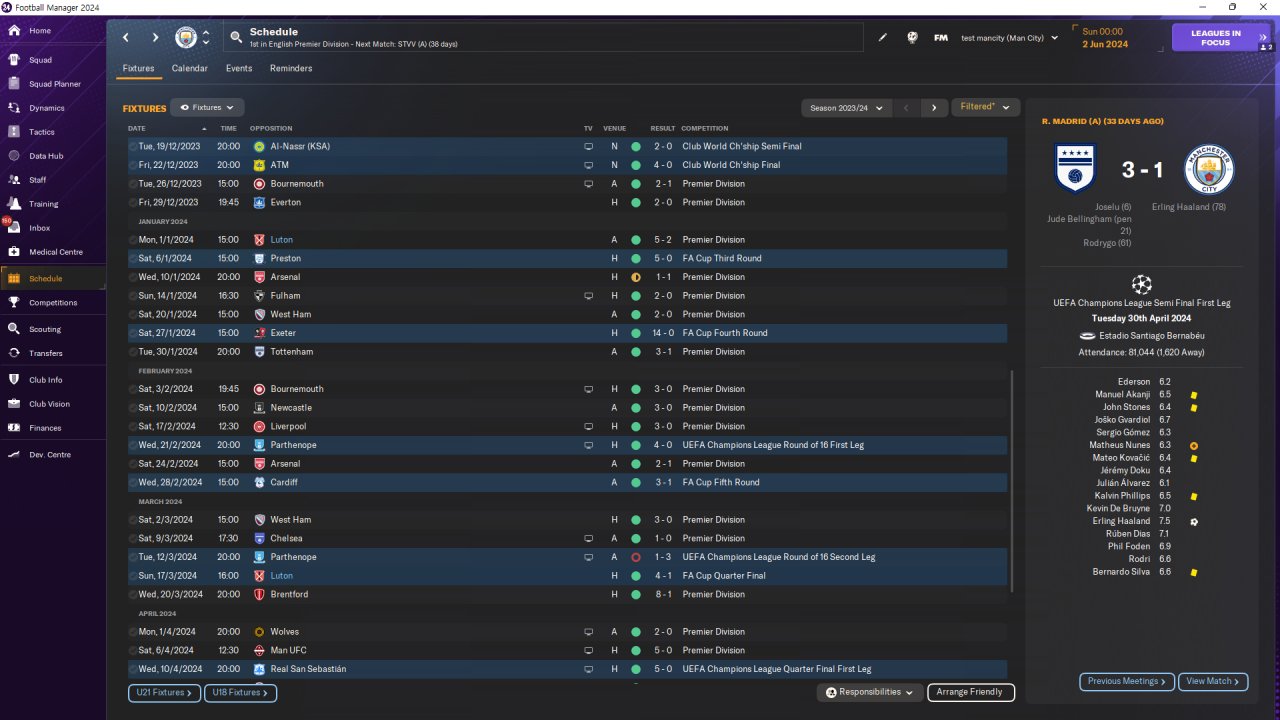Image resolution: width=1280 pixels, height=720 pixels.
Task: Open Staff from the sidebar
Action: (52, 180)
